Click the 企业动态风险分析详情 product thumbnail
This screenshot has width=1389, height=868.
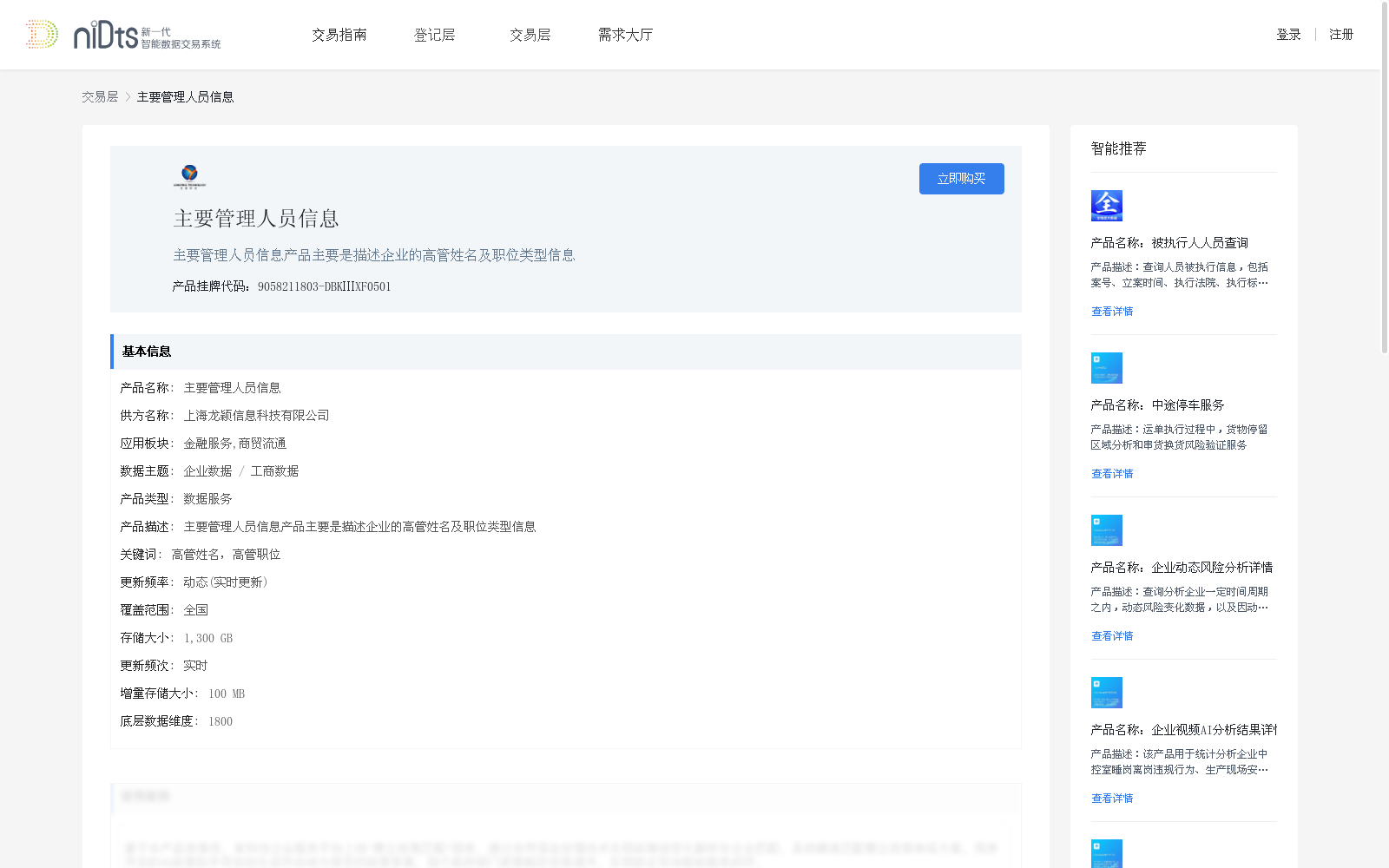[1107, 530]
